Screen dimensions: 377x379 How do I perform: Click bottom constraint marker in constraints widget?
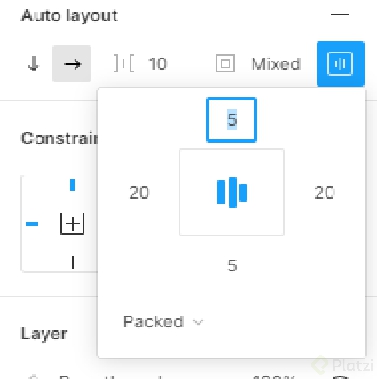pyautogui.click(x=73, y=262)
